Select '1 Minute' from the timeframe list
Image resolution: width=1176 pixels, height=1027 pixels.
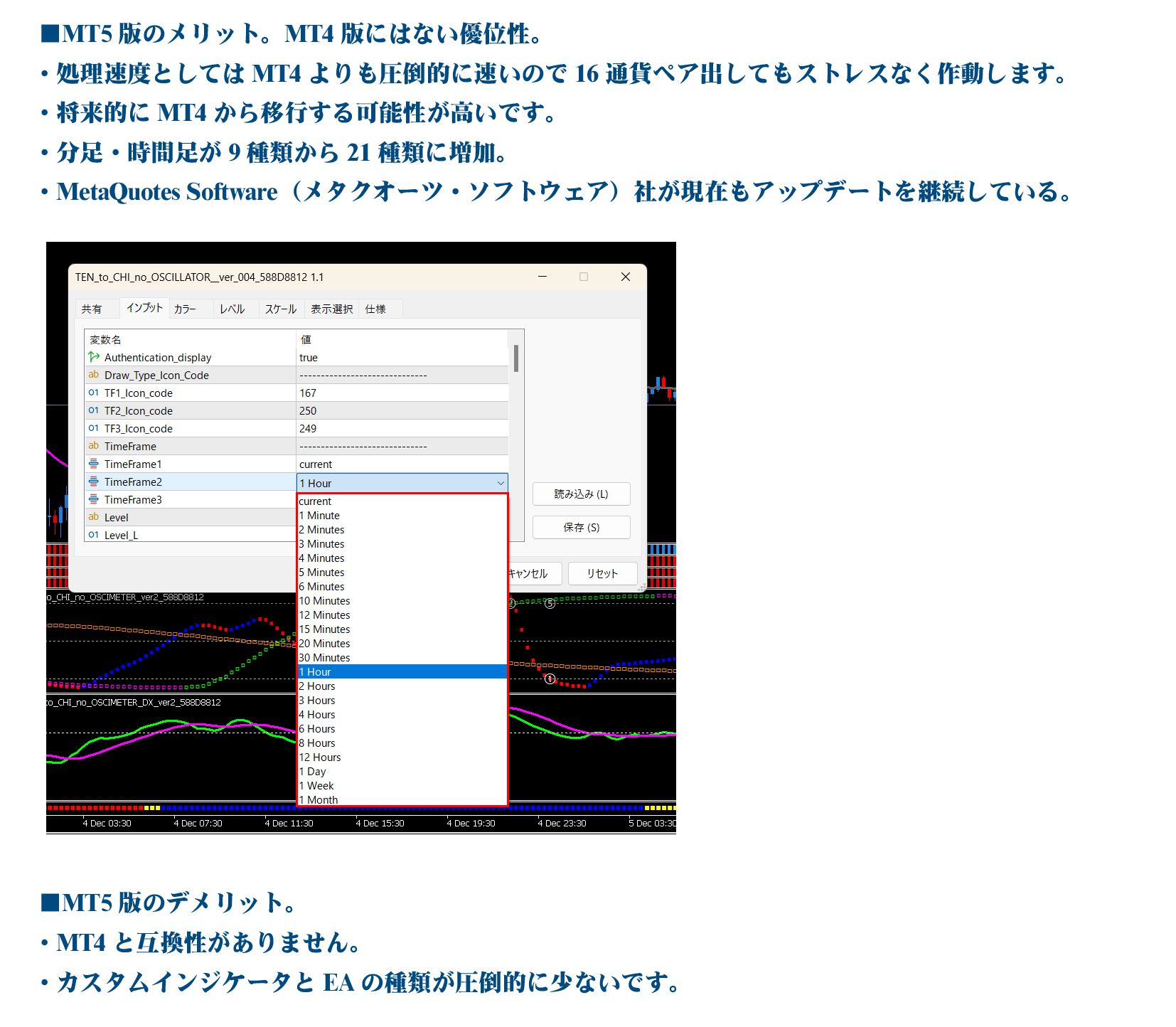pos(402,516)
